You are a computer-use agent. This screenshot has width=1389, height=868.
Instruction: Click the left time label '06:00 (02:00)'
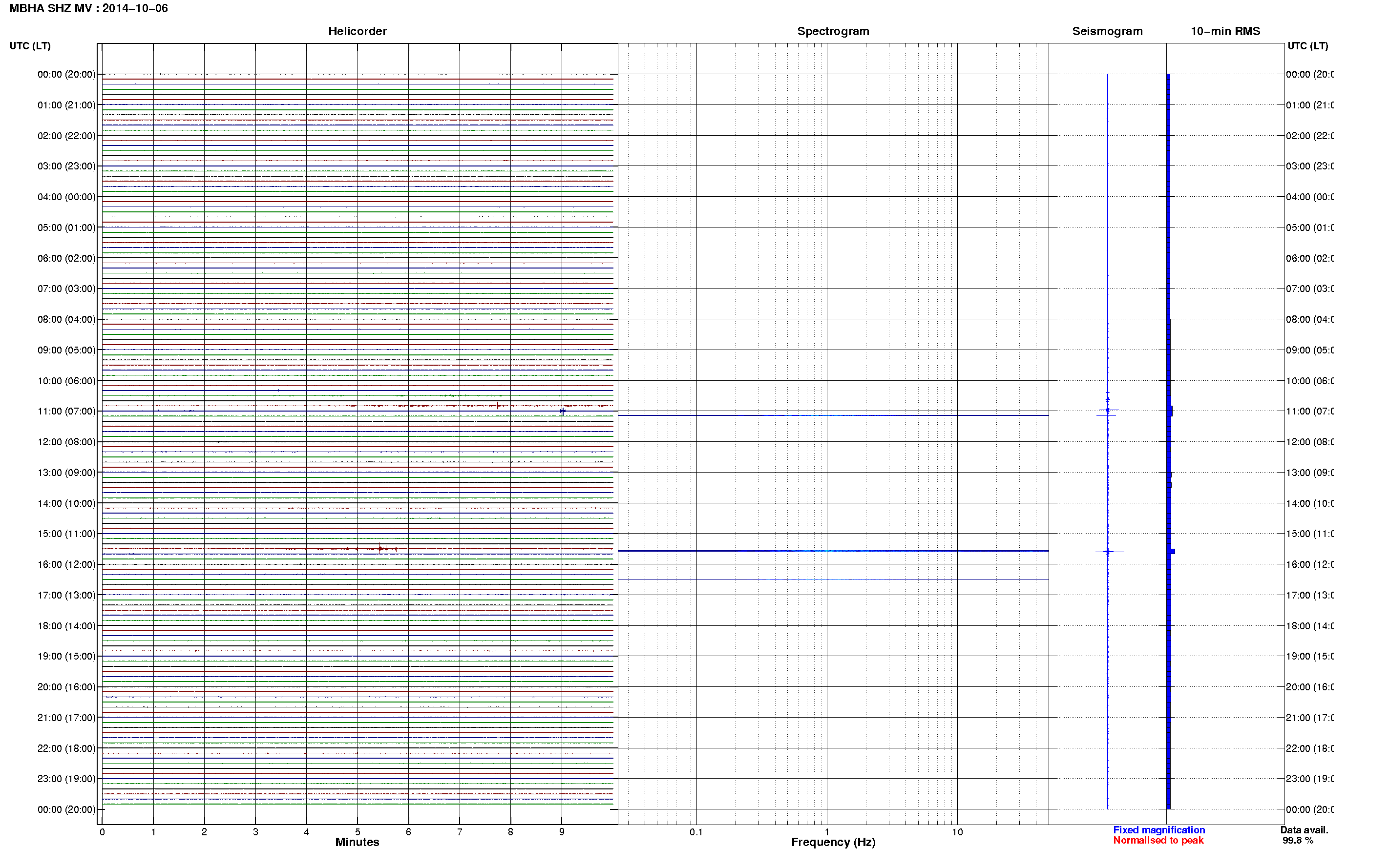[x=66, y=258]
